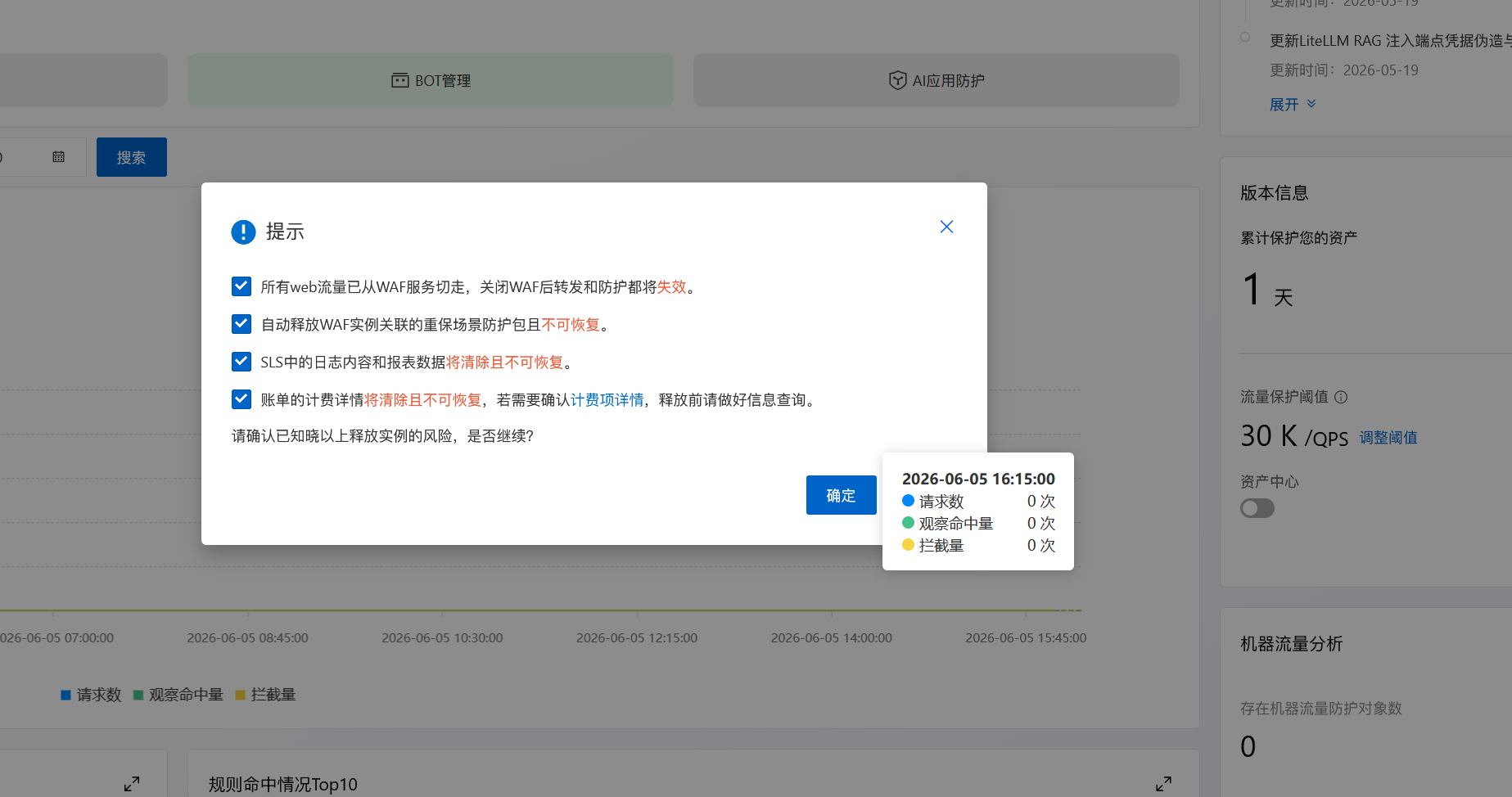Click the 机器流量分析 heading
1512x797 pixels.
click(1292, 644)
